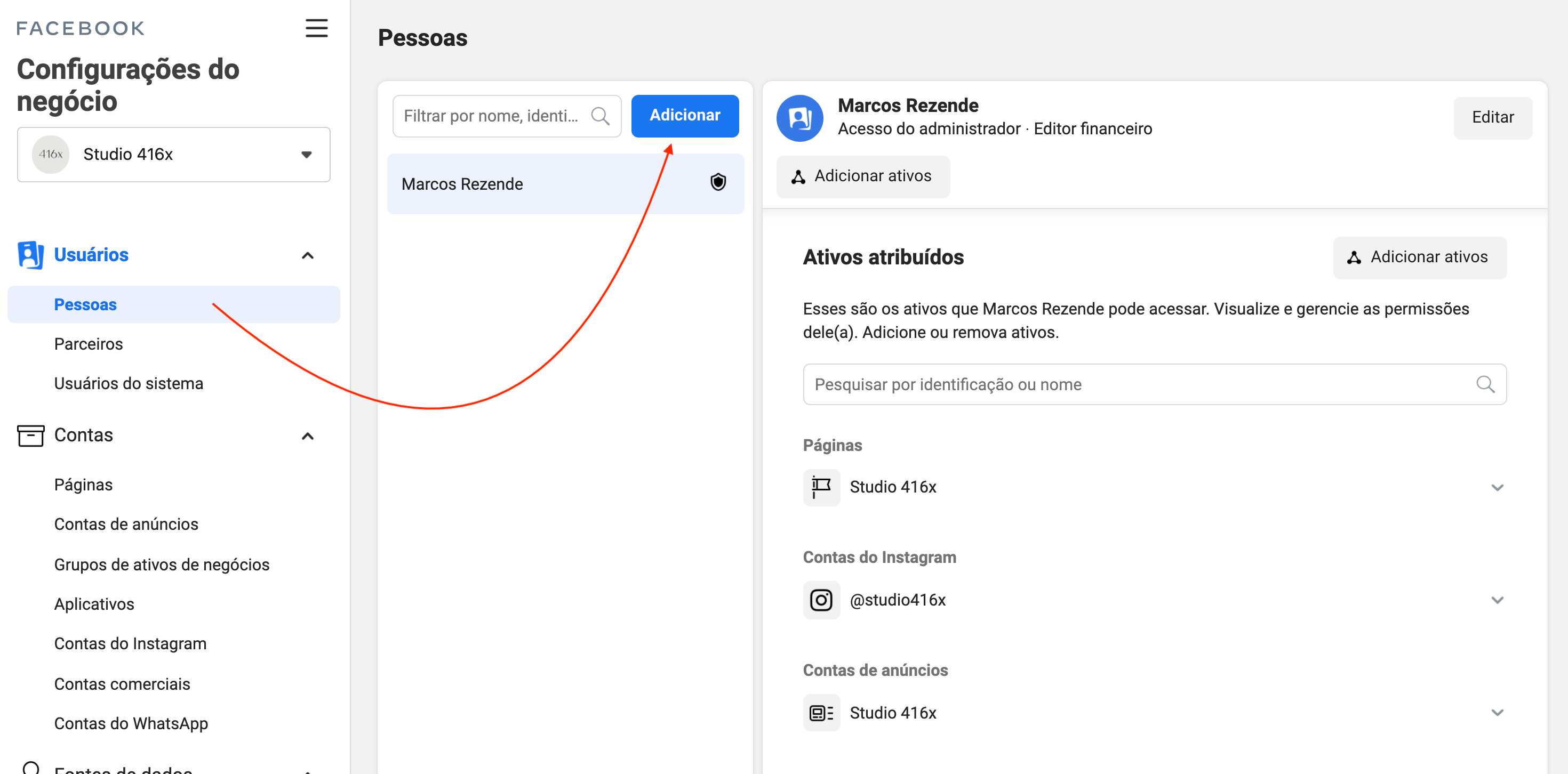Click the Contas archive box icon
This screenshot has height=774, width=1568.
pyautogui.click(x=30, y=435)
